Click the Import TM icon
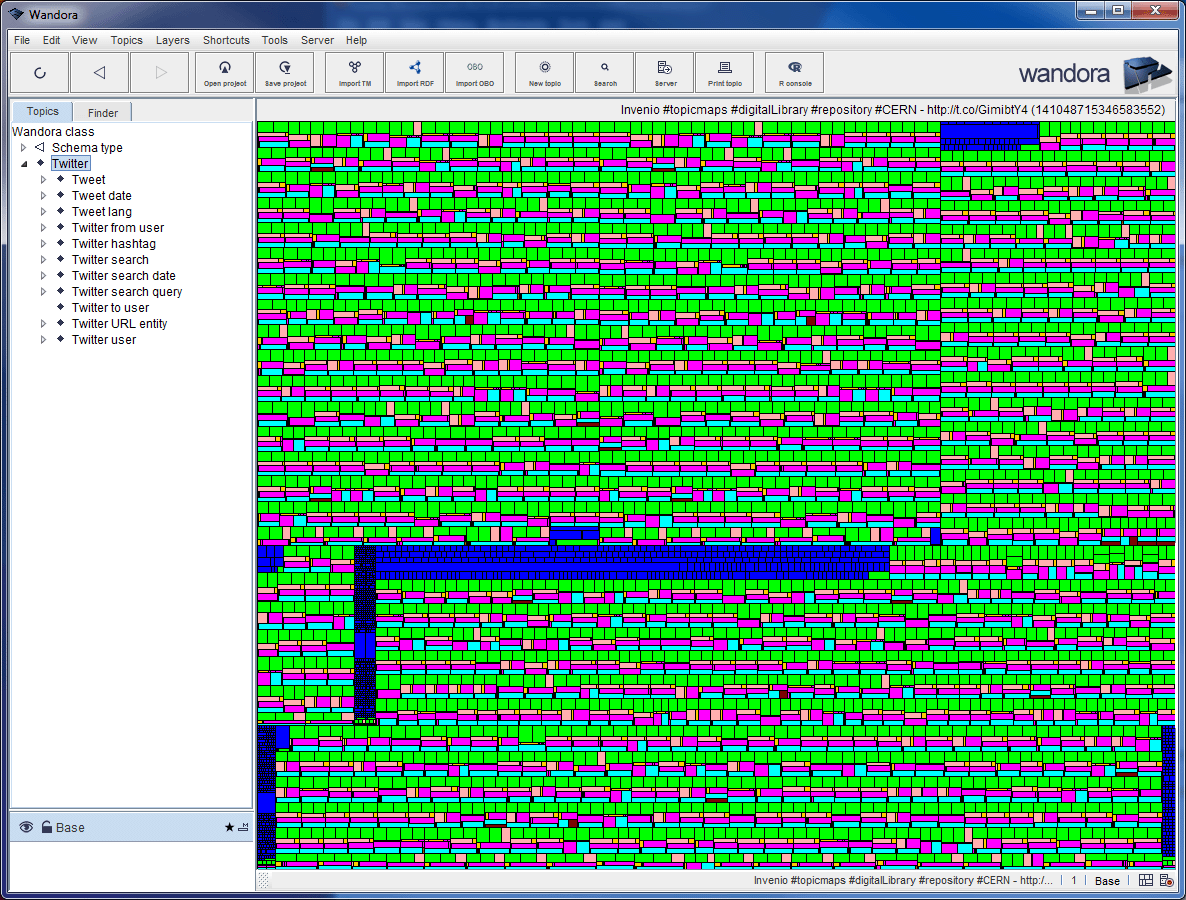Viewport: 1186px width, 900px height. pos(355,72)
